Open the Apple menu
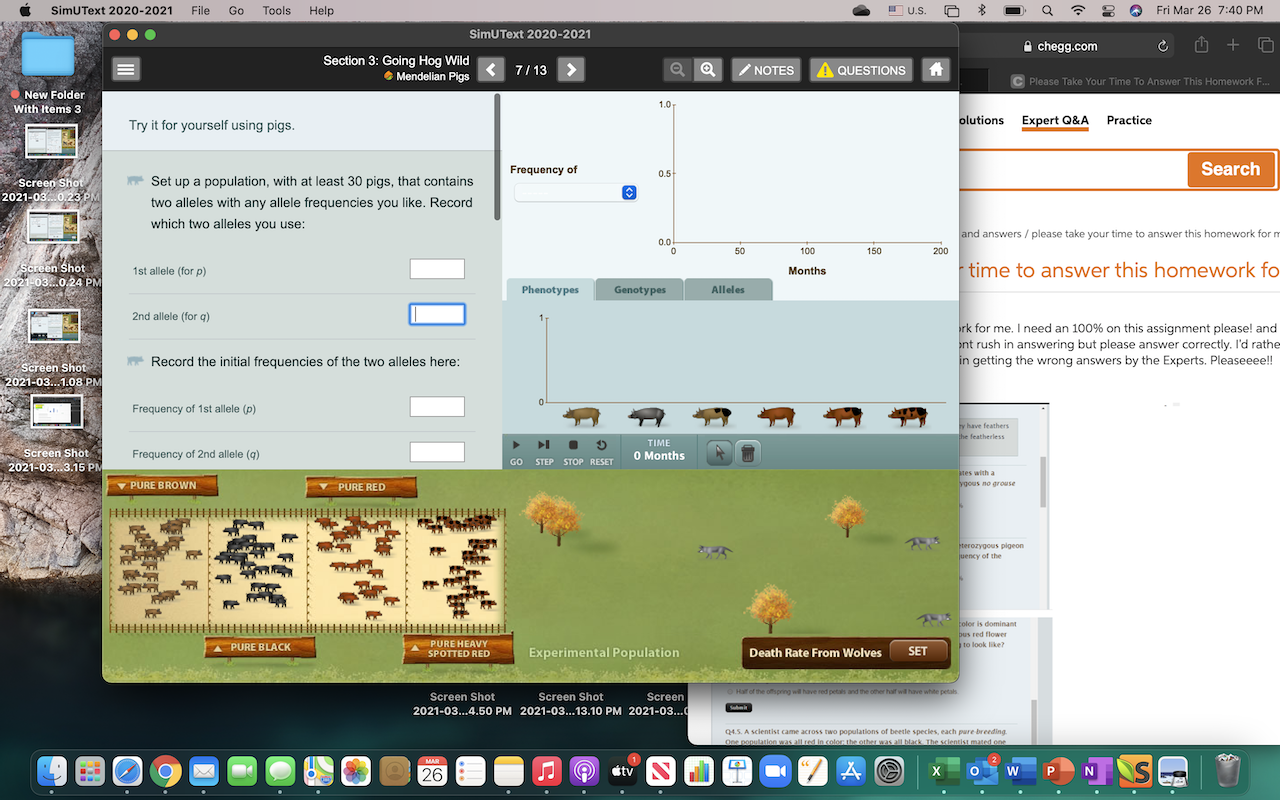The height and width of the screenshot is (800, 1280). click(25, 10)
